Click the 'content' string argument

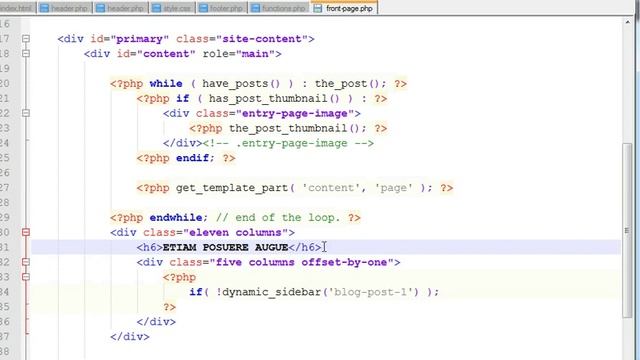[331, 188]
